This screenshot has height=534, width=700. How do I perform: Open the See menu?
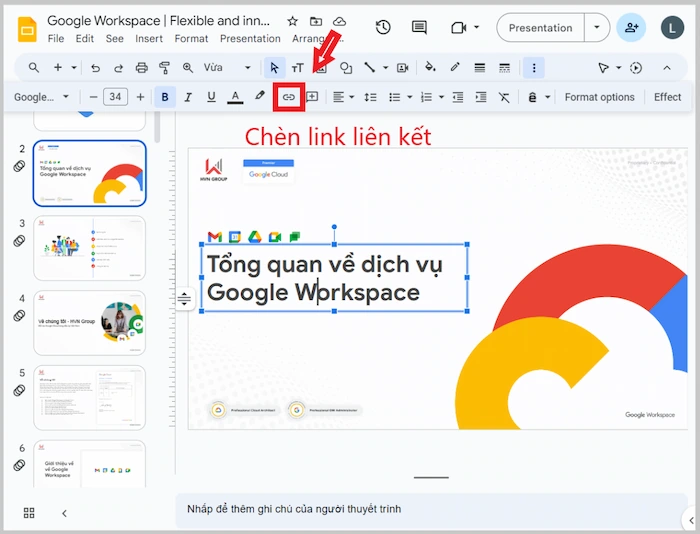[115, 39]
